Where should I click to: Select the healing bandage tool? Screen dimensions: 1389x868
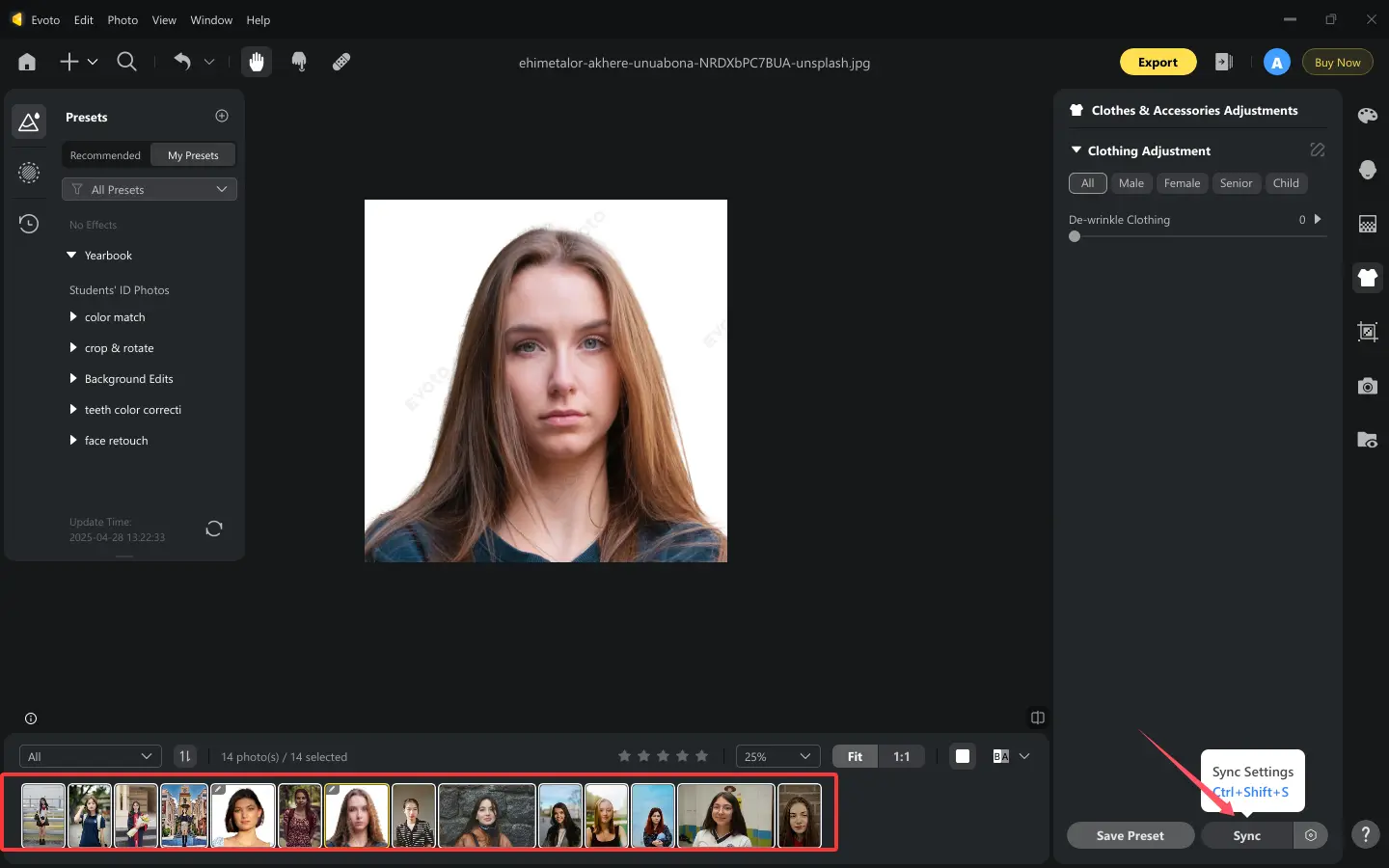point(341,62)
